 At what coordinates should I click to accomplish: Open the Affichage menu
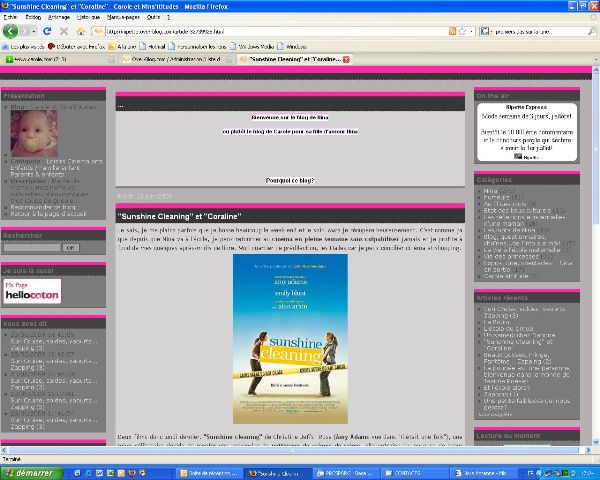pyautogui.click(x=59, y=17)
